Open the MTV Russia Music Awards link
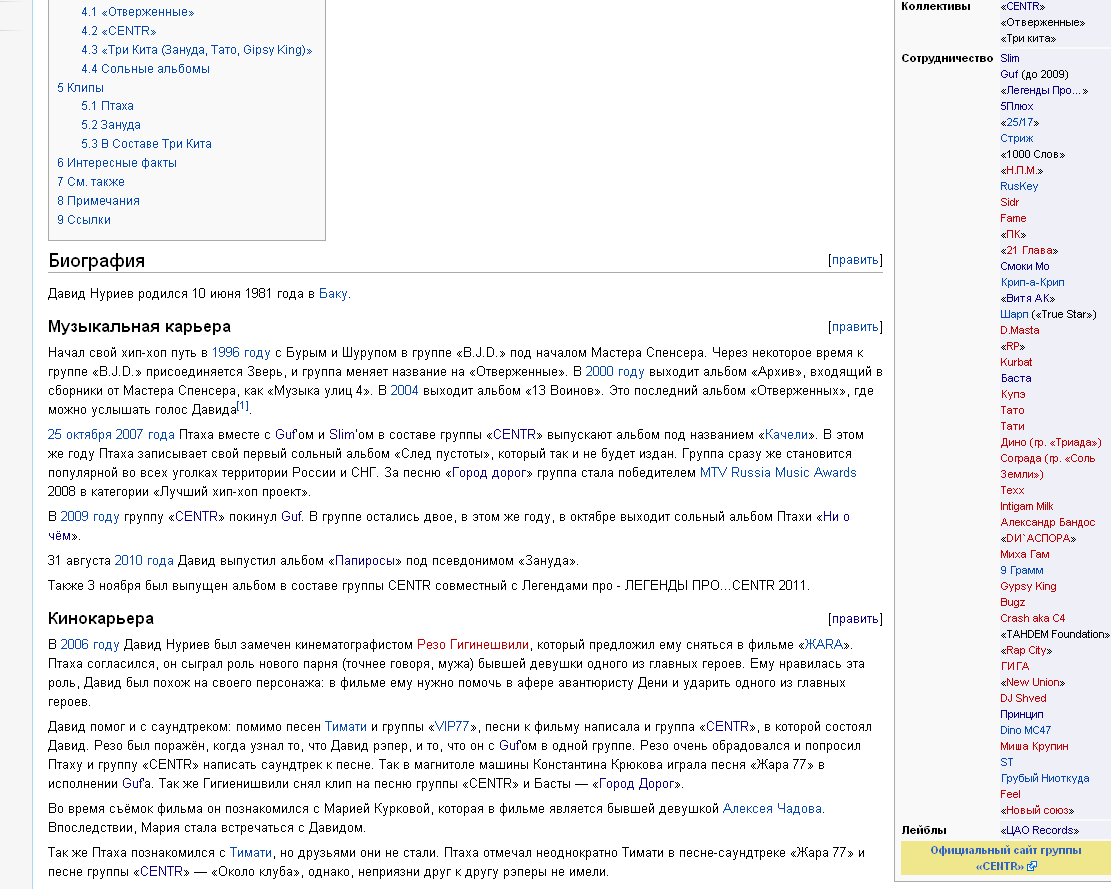The height and width of the screenshot is (889, 1111). 778,472
